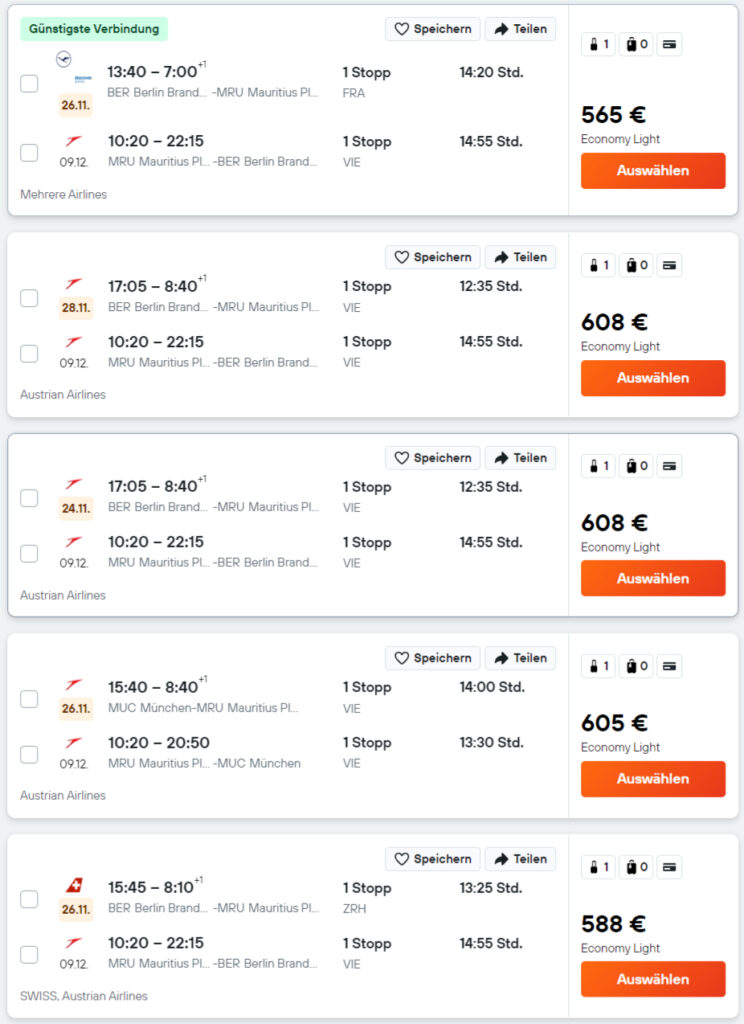Click the Austrian logo on the MUC 15:40 flight
Image resolution: width=744 pixels, height=1024 pixels.
(x=74, y=685)
